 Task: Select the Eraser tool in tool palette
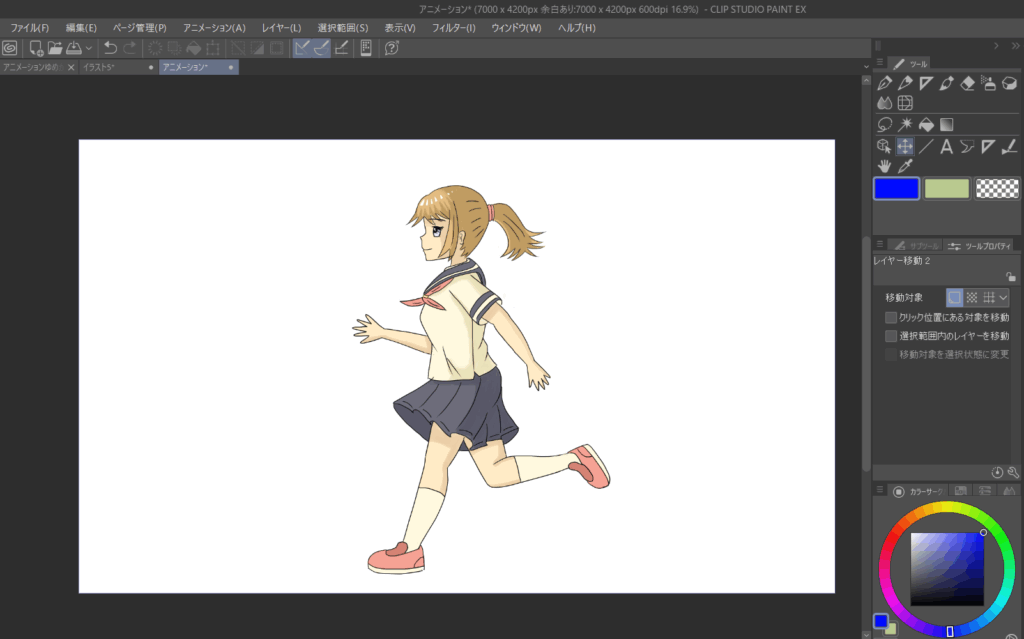(x=967, y=84)
